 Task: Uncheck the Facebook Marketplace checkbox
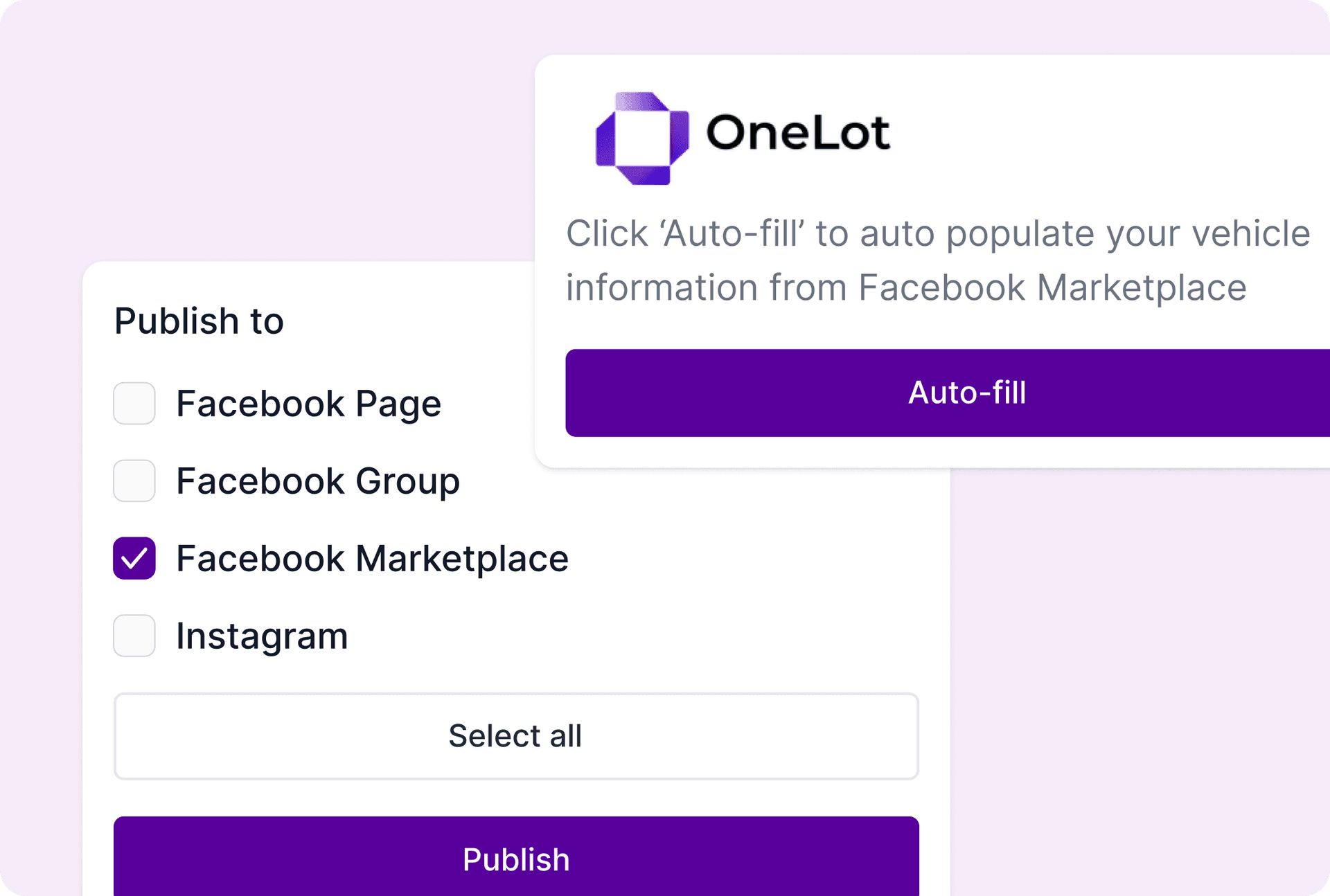pos(134,559)
